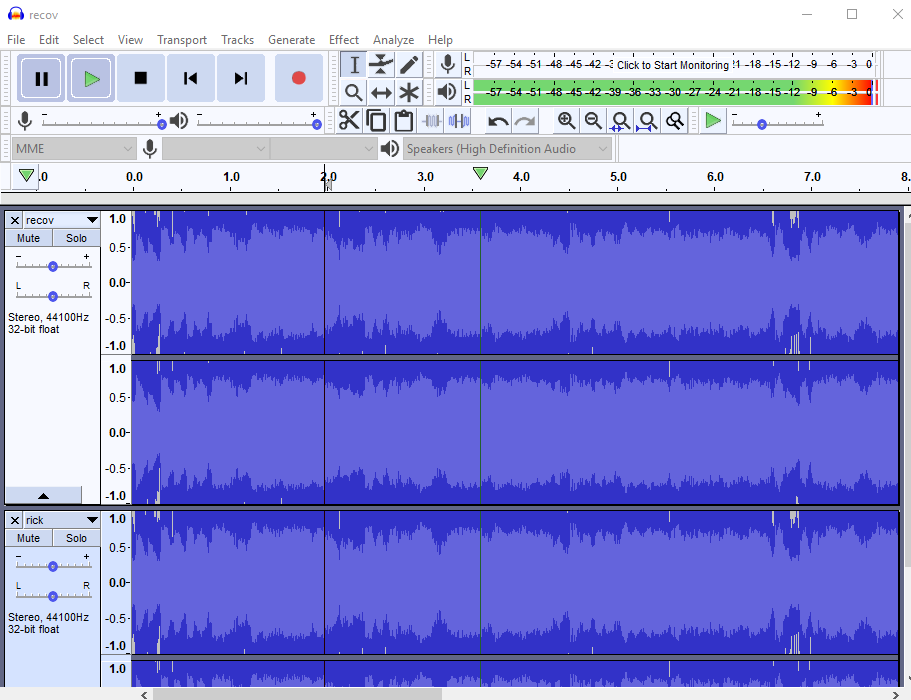This screenshot has height=700, width=911.
Task: Cut selection with the scissors icon
Action: 349,121
